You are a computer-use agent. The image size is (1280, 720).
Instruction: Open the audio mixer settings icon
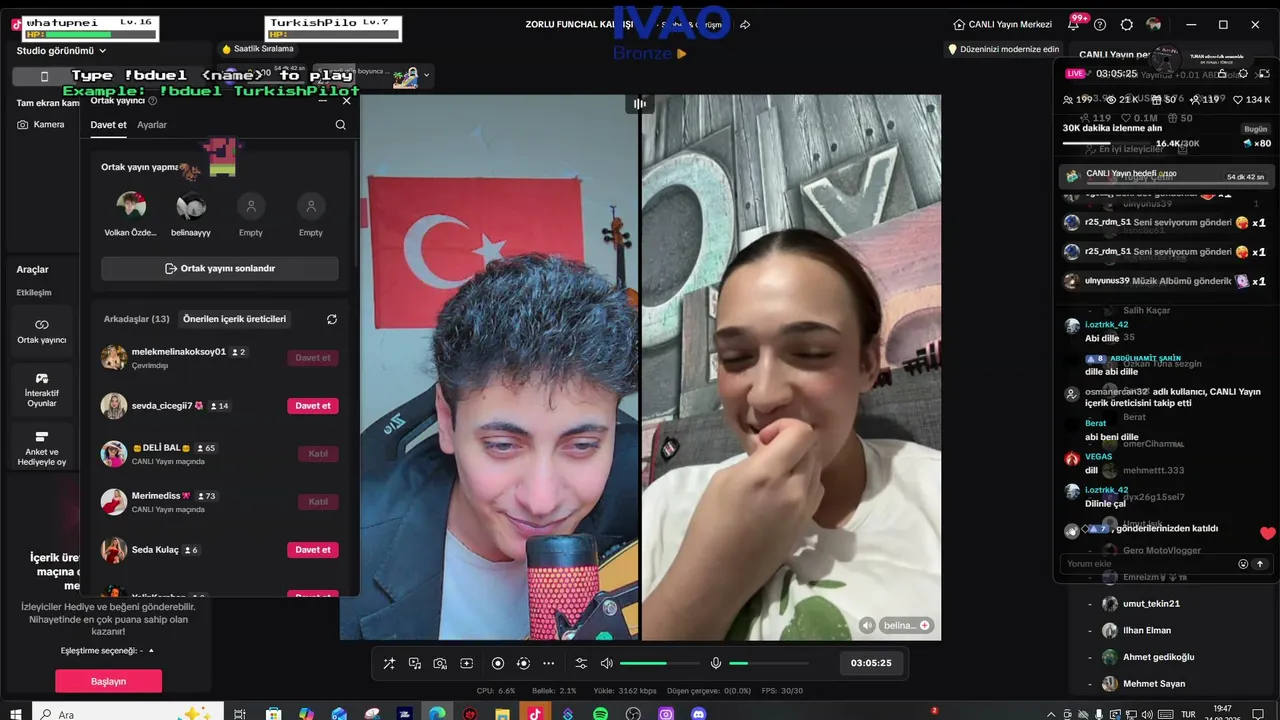(x=581, y=663)
